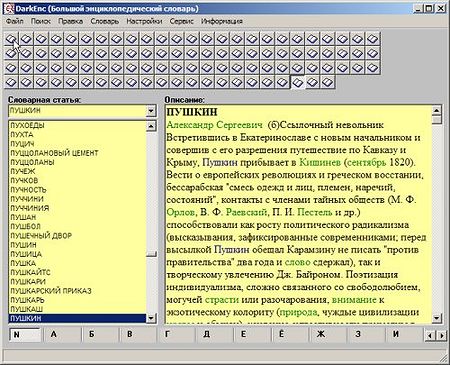Click the first book icon in fourth row
450x365 pixels.
pos(11,82)
